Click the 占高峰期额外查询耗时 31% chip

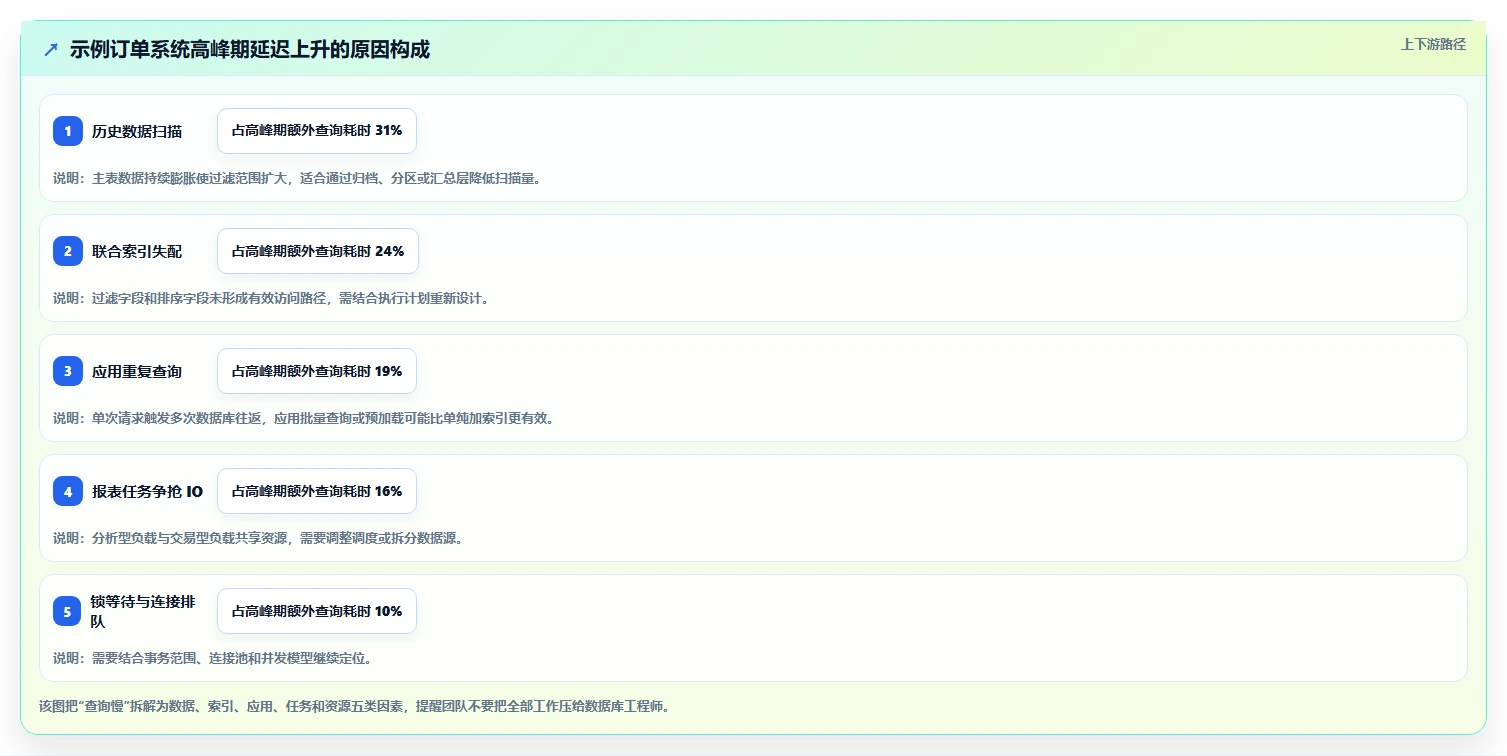click(x=317, y=131)
